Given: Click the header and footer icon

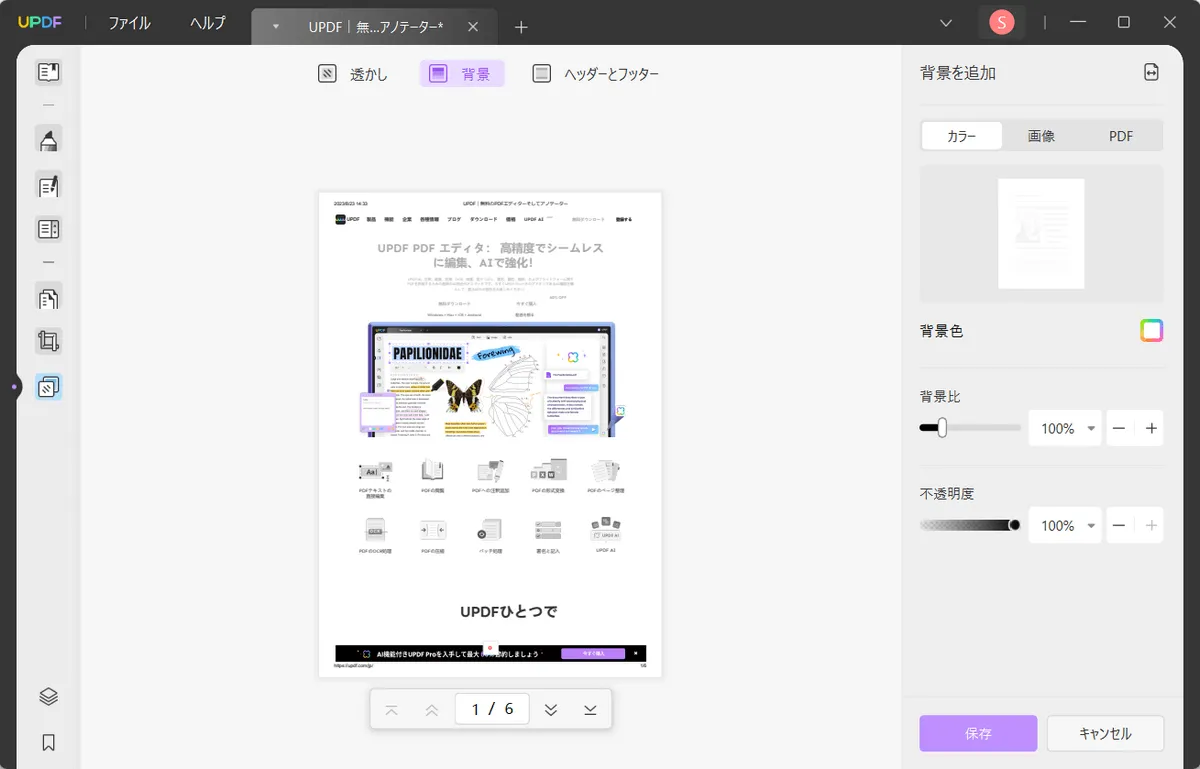Looking at the screenshot, I should click(x=541, y=73).
